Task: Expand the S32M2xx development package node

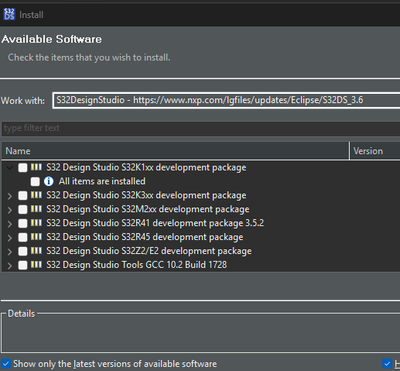Action: (10, 210)
